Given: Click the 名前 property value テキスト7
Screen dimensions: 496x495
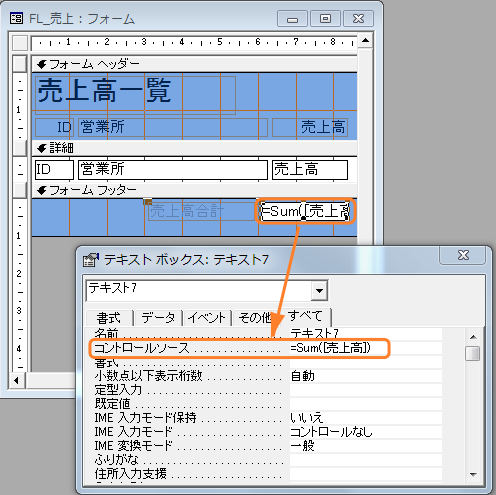Looking at the screenshot, I should pyautogui.click(x=366, y=333).
